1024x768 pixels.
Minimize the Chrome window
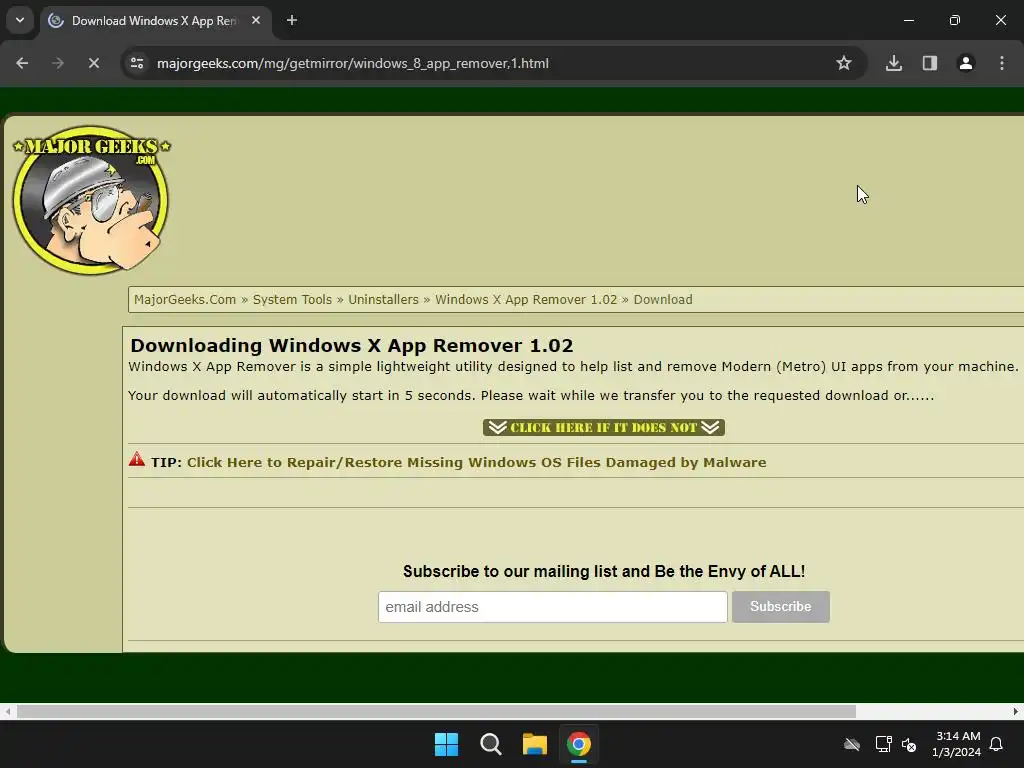tap(908, 20)
